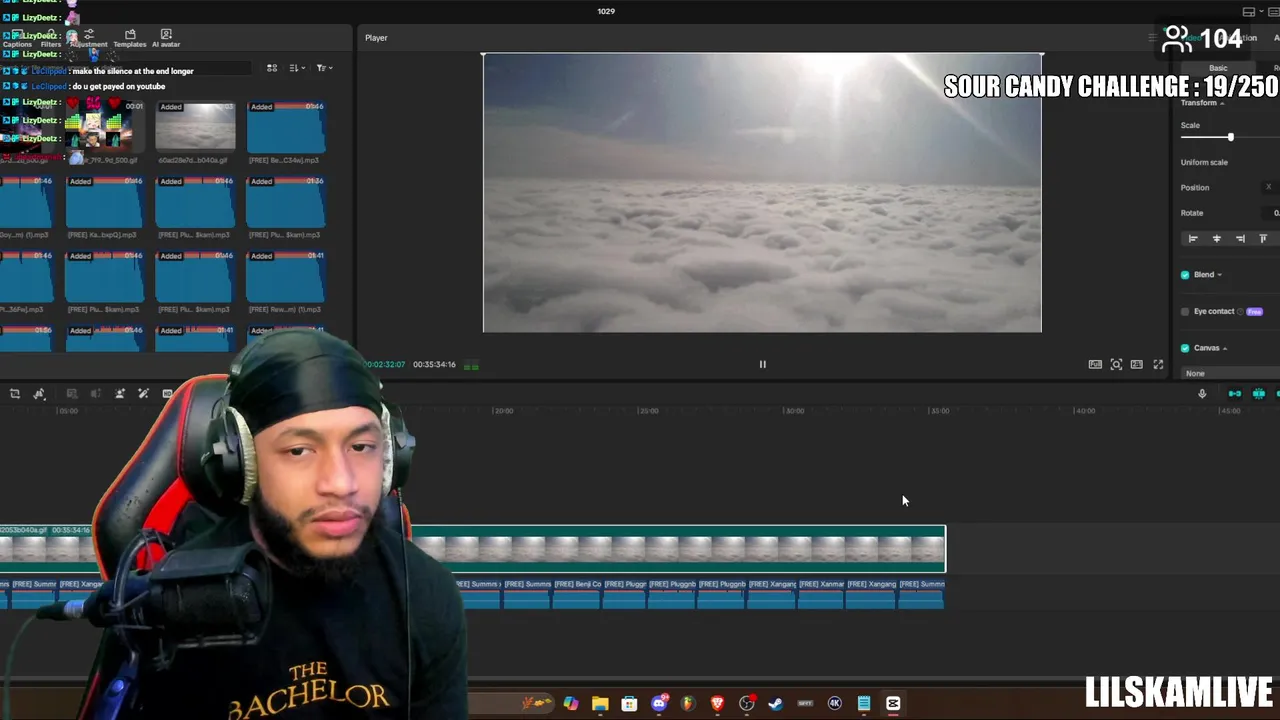Open the player hamburger menu icon
This screenshot has width=1280, height=720.
point(1151,38)
